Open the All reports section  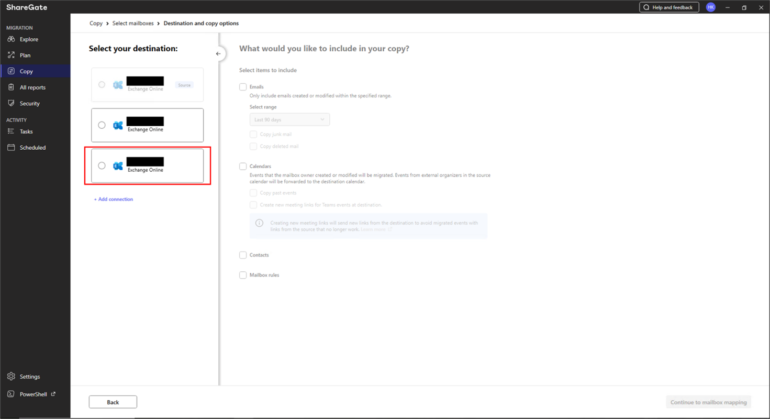point(31,87)
